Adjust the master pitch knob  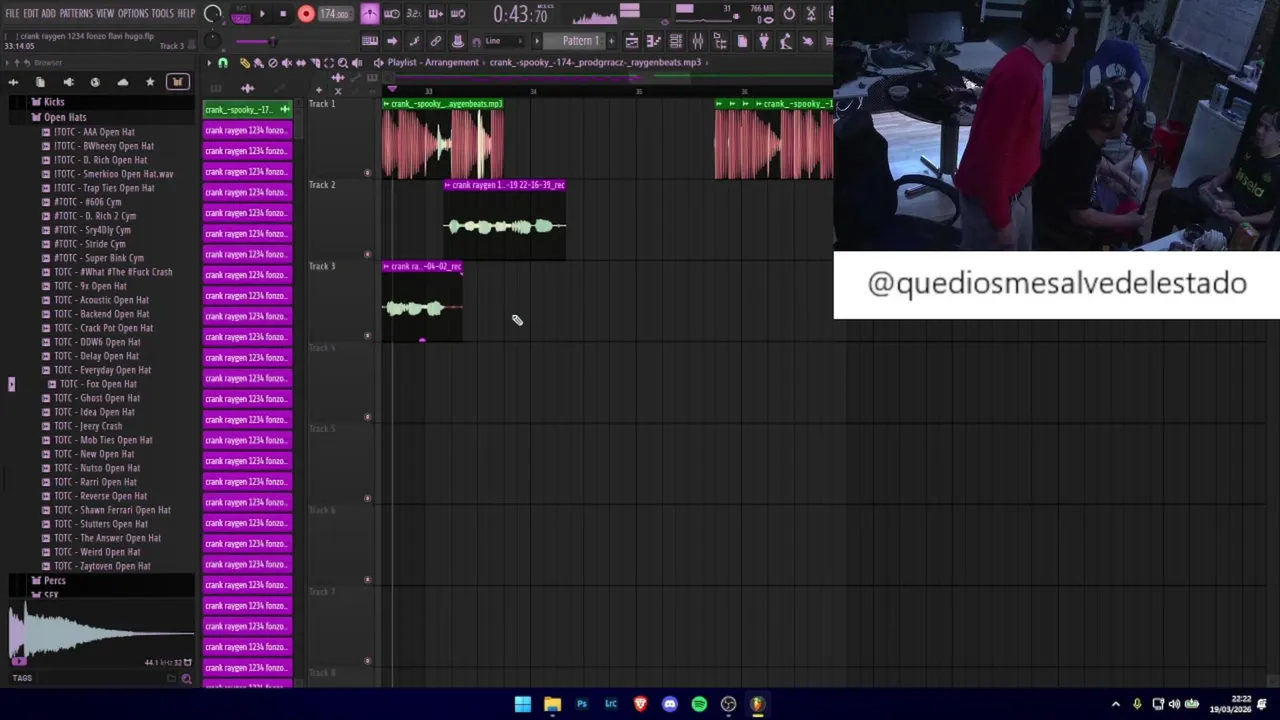click(212, 41)
